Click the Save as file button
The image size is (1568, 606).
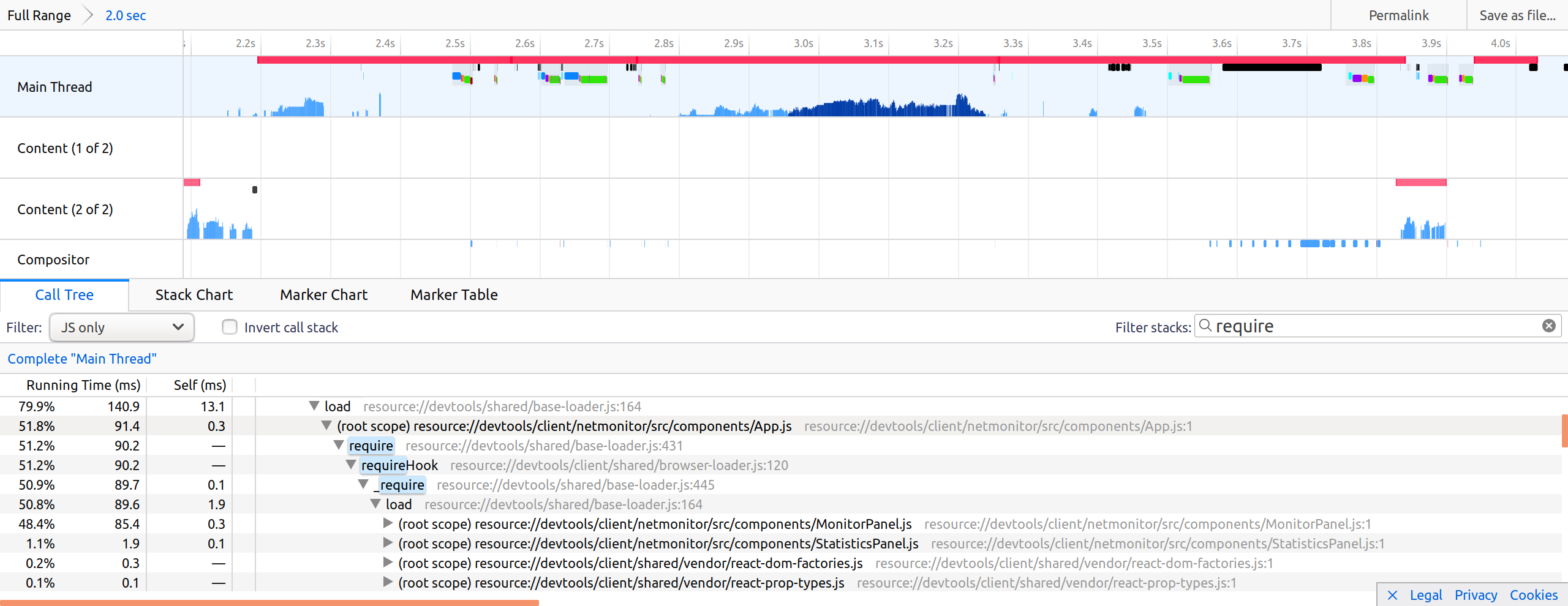tap(1517, 15)
